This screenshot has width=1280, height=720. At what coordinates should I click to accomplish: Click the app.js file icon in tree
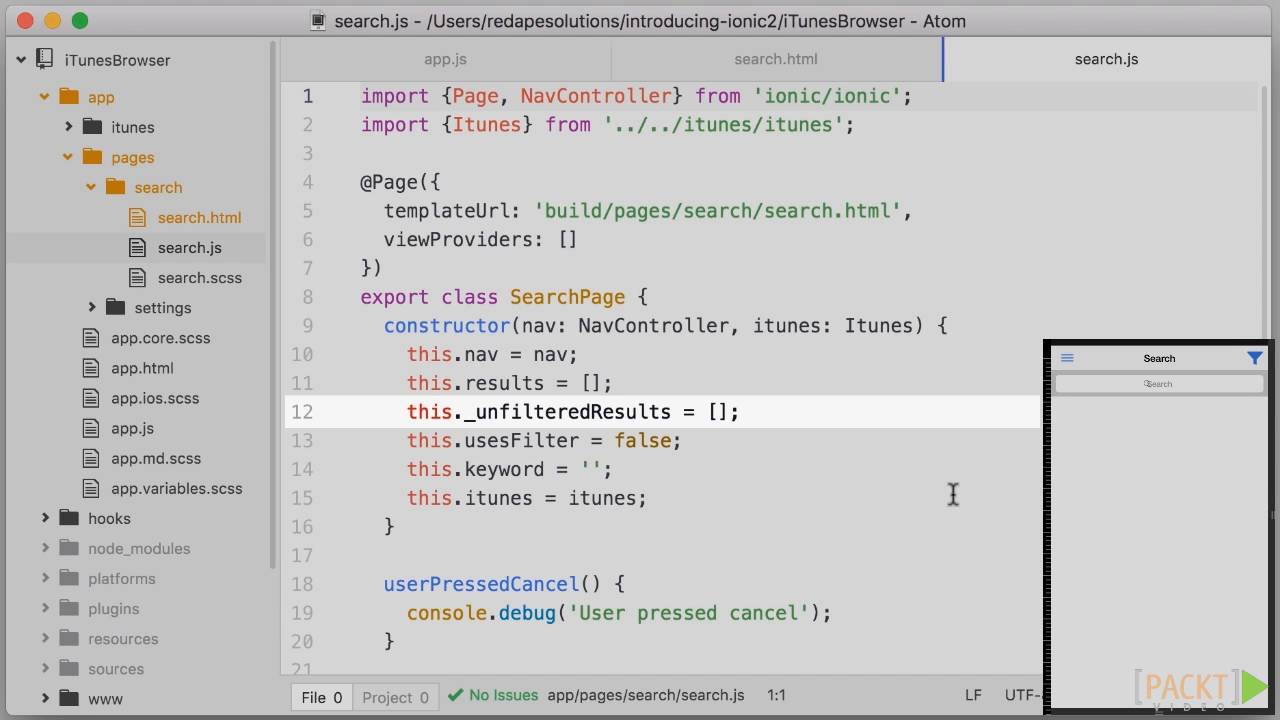92,427
